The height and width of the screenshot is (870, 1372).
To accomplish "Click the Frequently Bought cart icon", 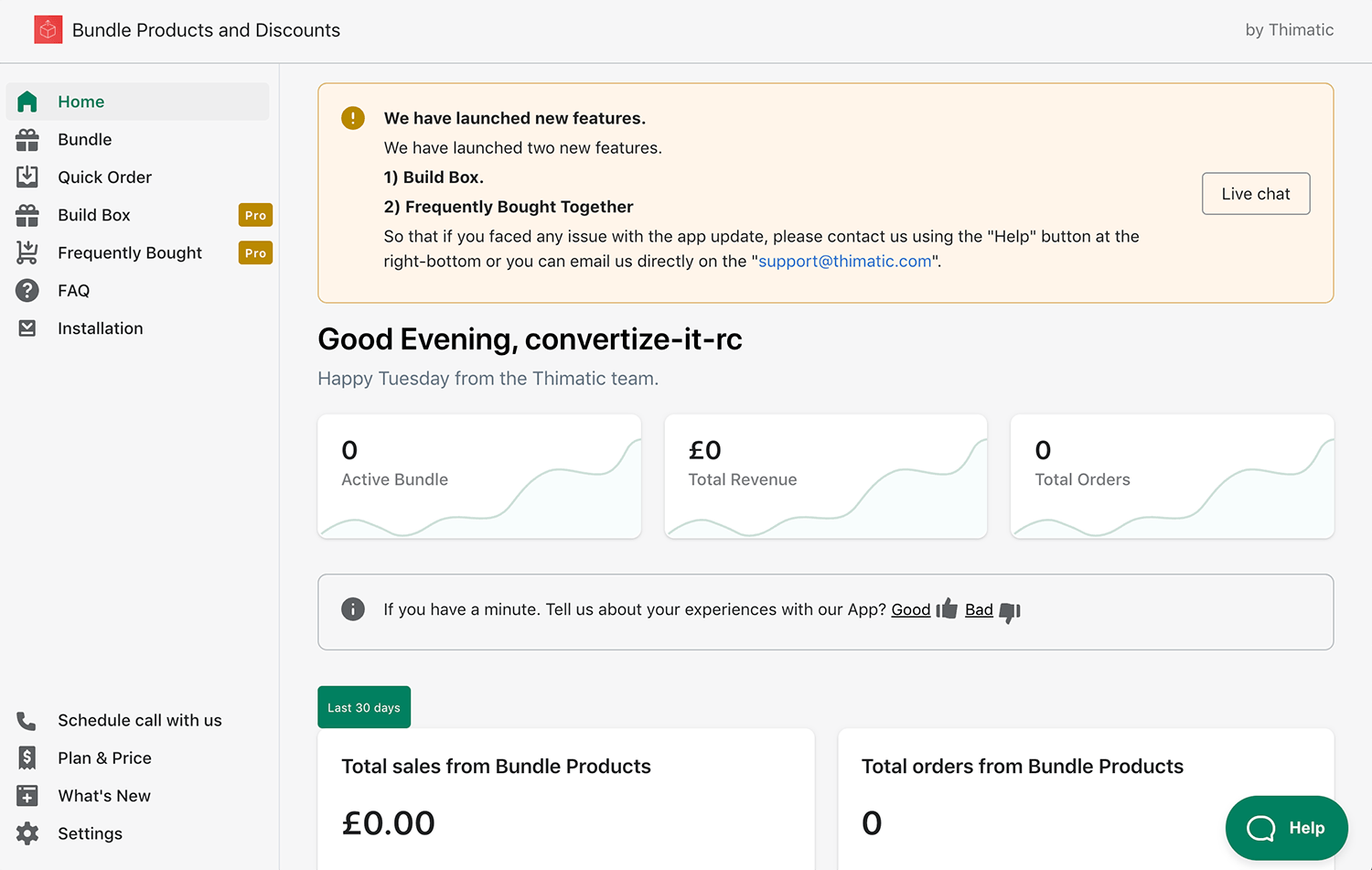I will (27, 252).
